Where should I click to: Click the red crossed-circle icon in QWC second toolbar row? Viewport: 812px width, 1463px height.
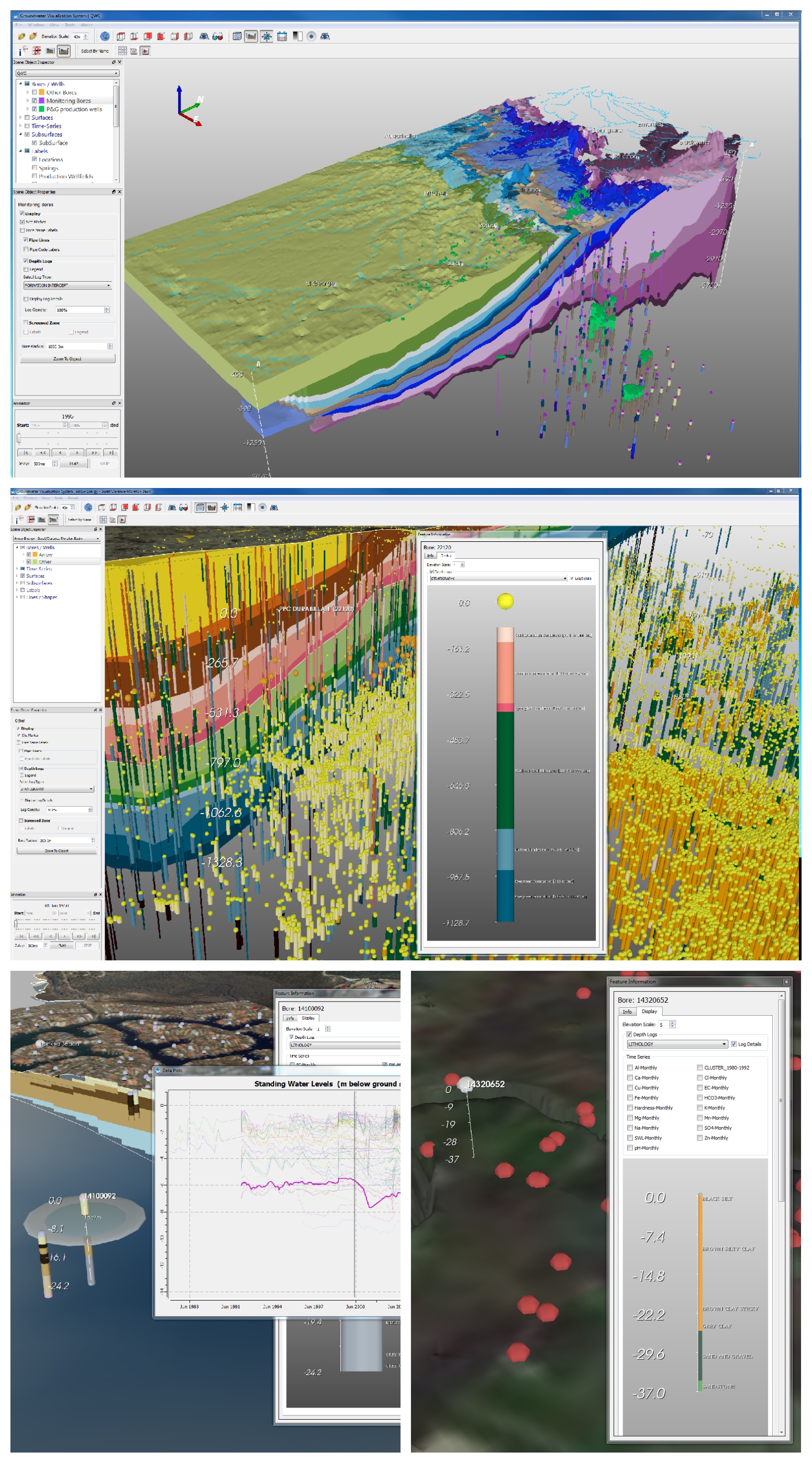(37, 51)
